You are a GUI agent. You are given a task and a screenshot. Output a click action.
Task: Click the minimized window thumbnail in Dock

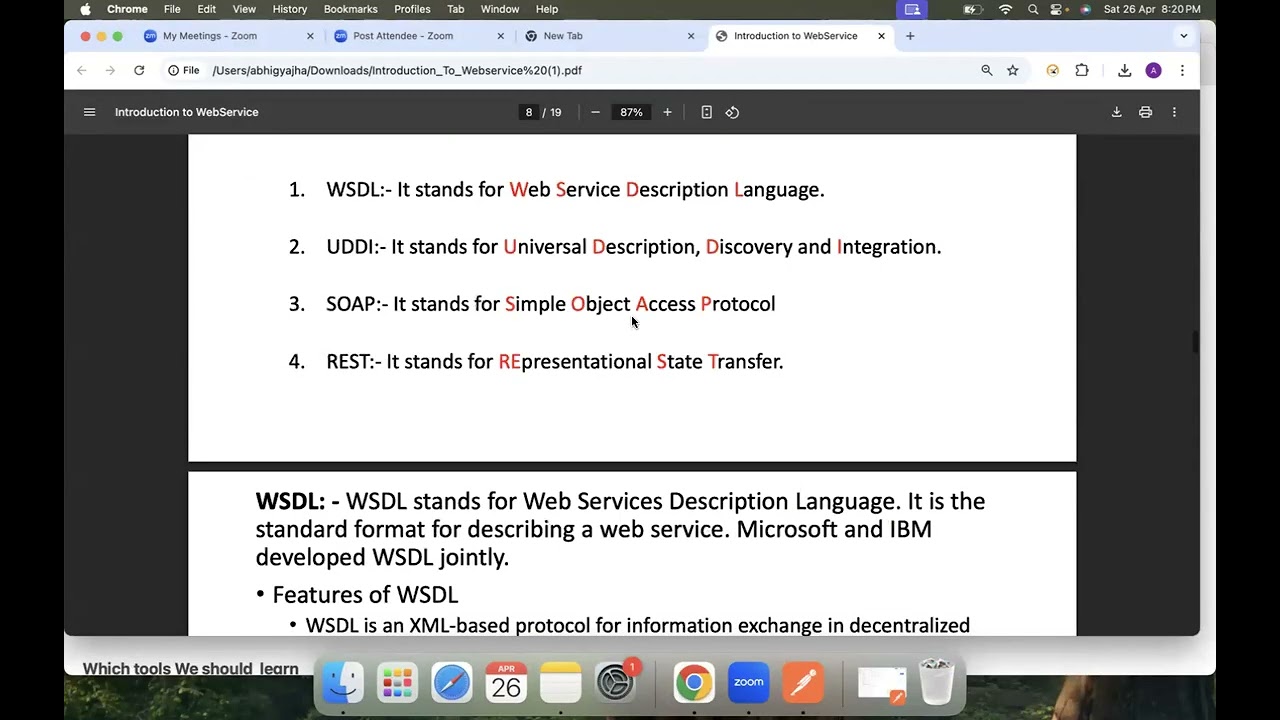pos(882,684)
